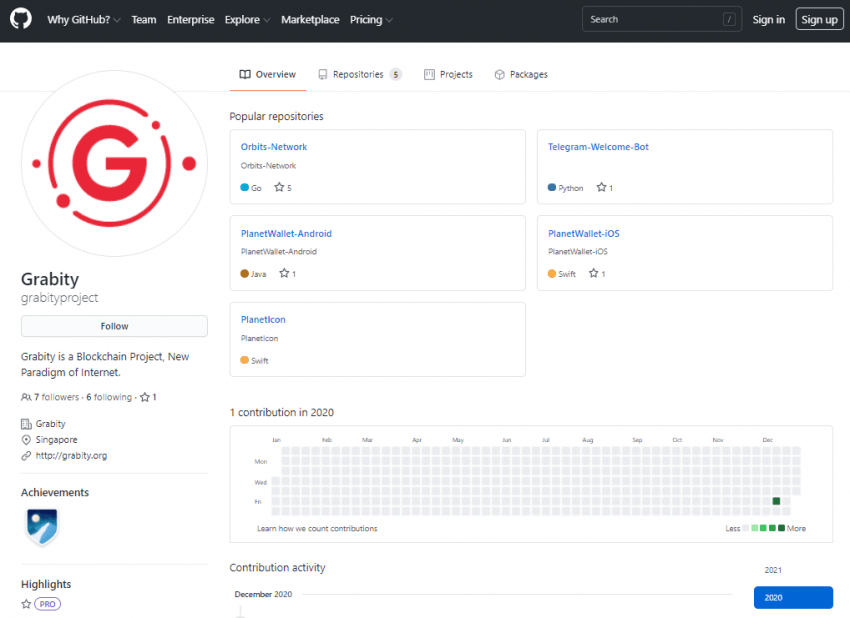The image size is (850, 618).
Task: Click the Highlights heading
Action: (46, 584)
